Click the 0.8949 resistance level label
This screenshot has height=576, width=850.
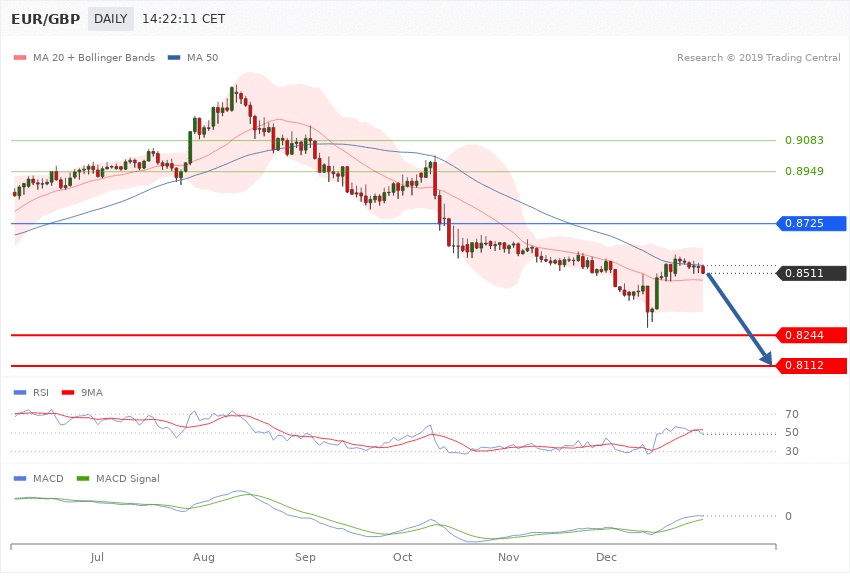coord(805,172)
